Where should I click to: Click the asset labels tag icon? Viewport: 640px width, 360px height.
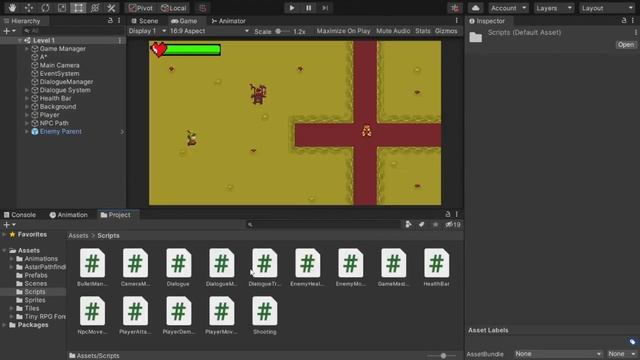coord(632,342)
